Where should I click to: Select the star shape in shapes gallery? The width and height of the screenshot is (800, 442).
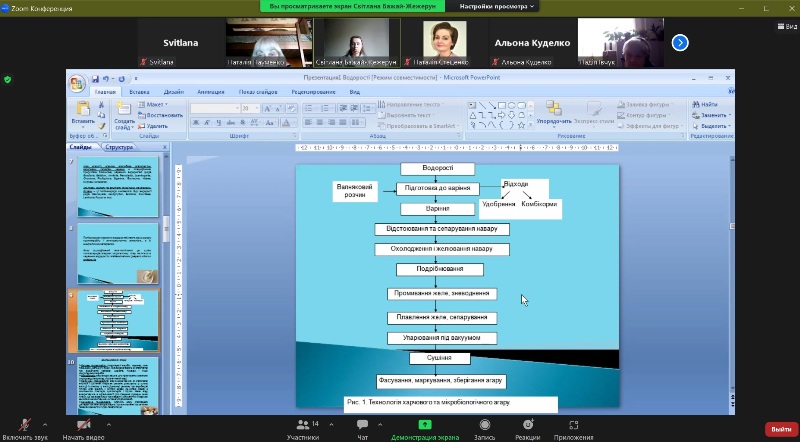[x=521, y=125]
